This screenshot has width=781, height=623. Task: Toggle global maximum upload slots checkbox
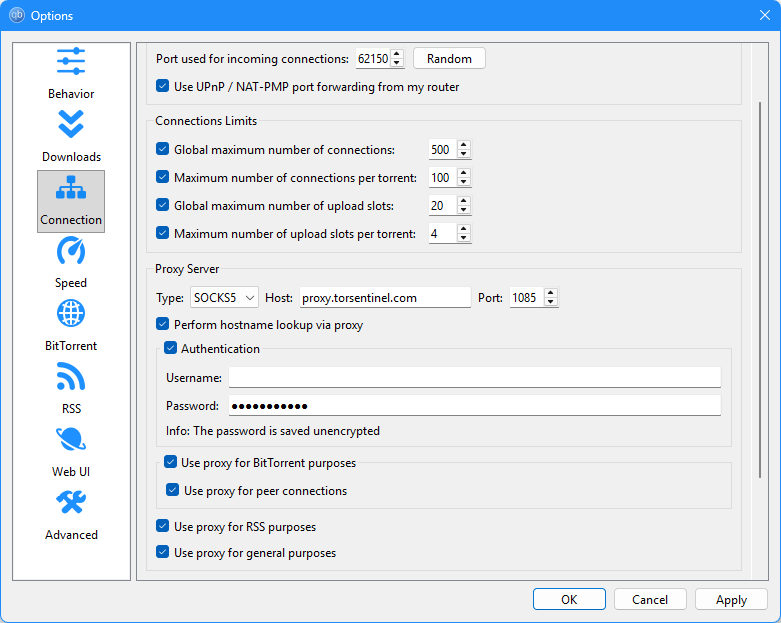[x=162, y=205]
